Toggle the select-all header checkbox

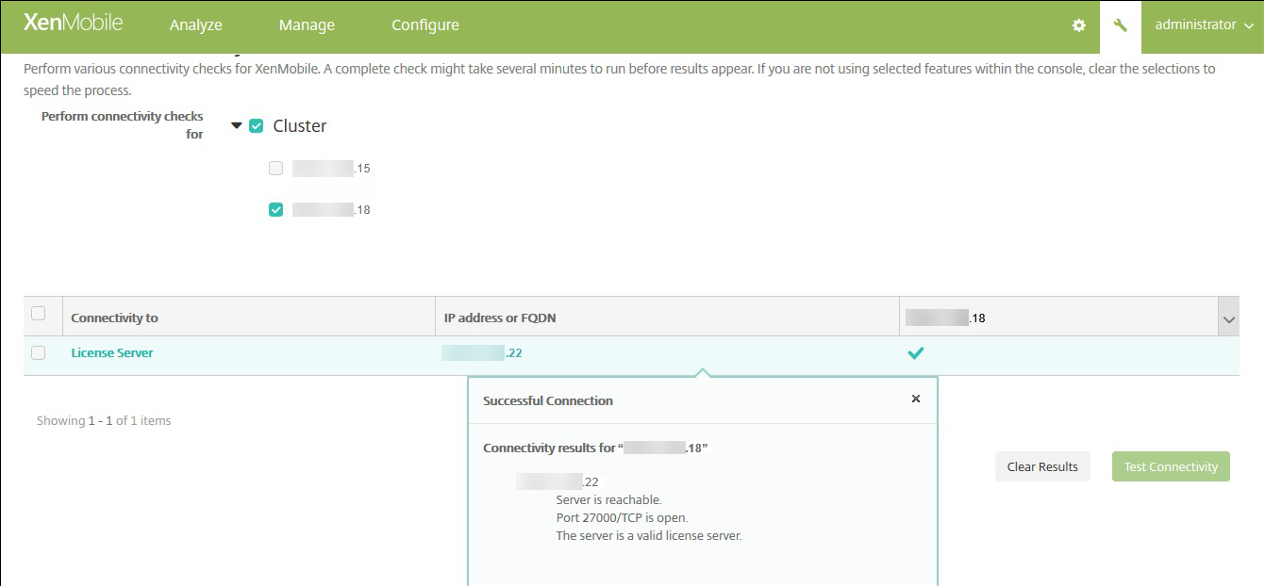(38, 314)
